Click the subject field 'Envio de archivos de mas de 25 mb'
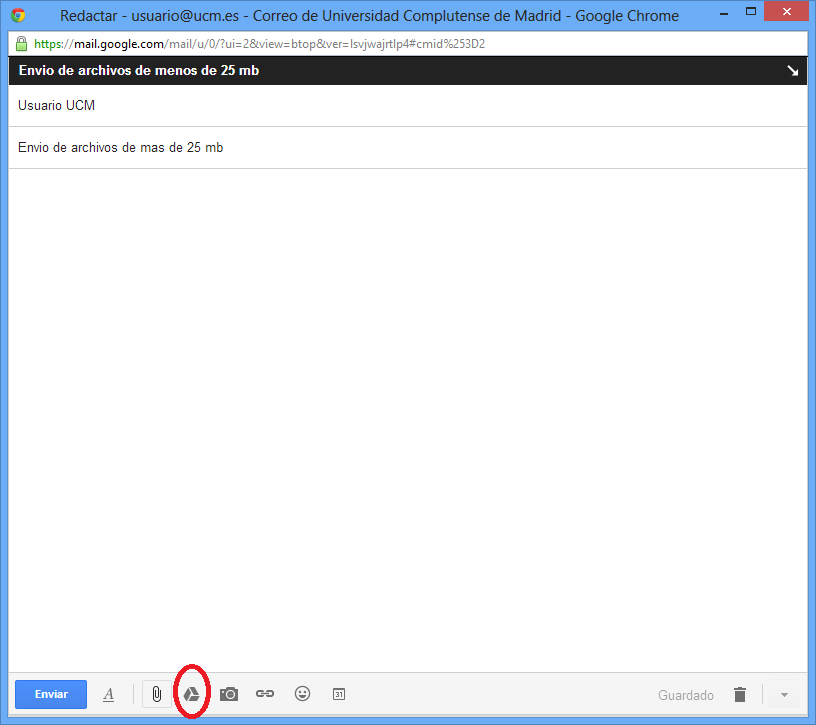Viewport: 816px width, 725px height. point(408,148)
